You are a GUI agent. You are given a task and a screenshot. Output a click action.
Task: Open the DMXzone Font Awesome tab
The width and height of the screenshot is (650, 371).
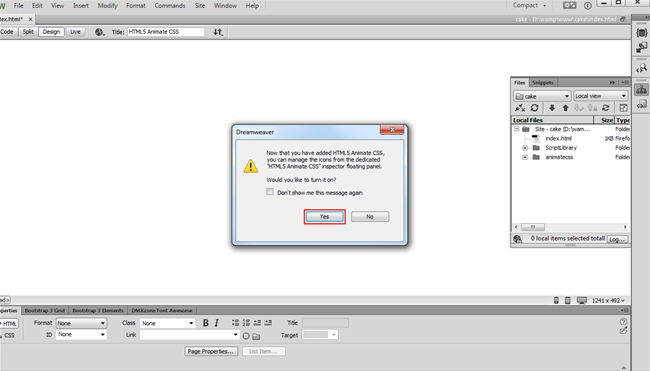162,310
